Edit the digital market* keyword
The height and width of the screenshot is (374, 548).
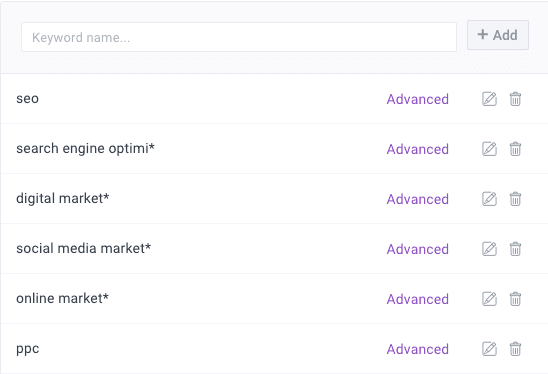(x=489, y=199)
